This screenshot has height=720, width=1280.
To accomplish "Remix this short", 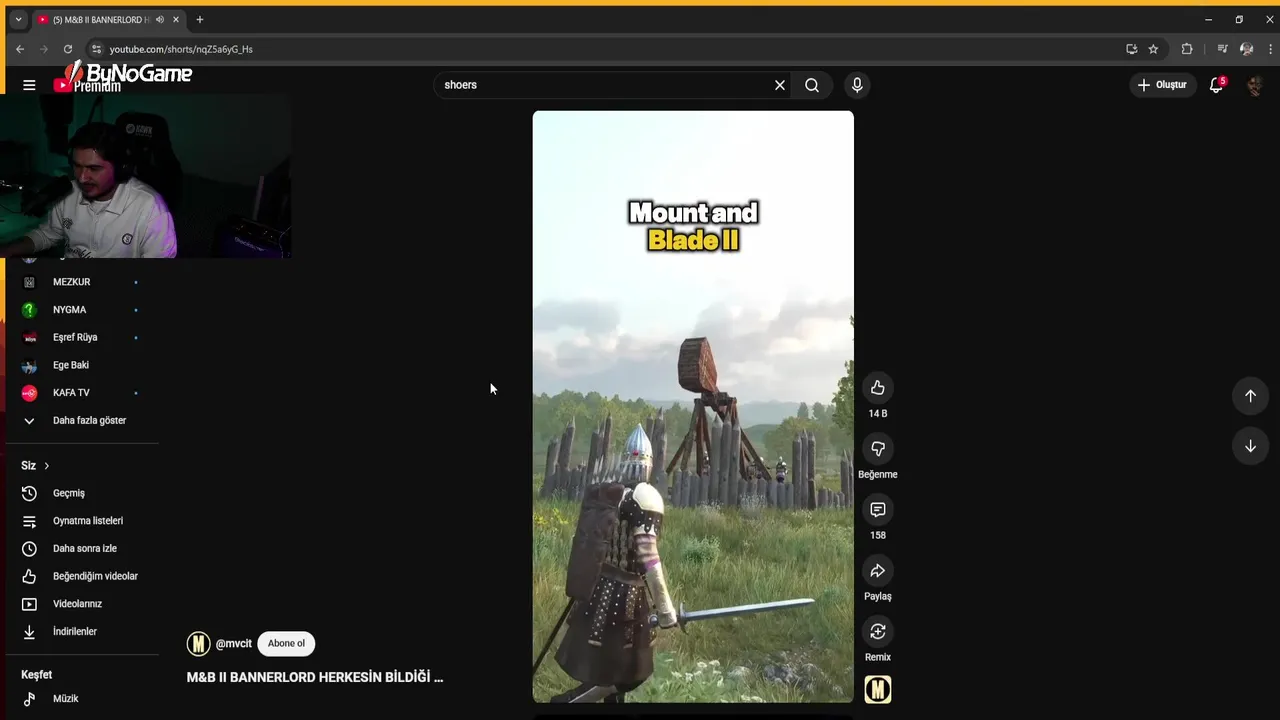I will click(x=878, y=632).
